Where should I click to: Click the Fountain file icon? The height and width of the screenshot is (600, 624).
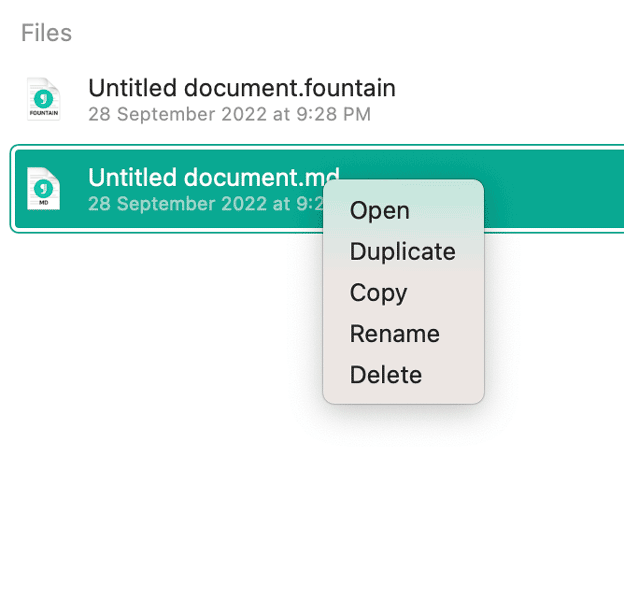point(43,99)
